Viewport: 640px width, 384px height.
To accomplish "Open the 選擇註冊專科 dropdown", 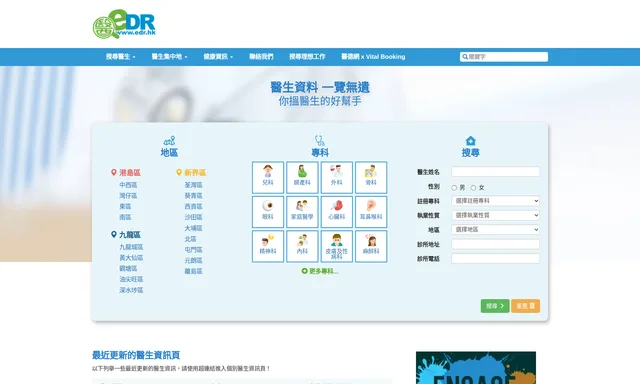I will (496, 201).
